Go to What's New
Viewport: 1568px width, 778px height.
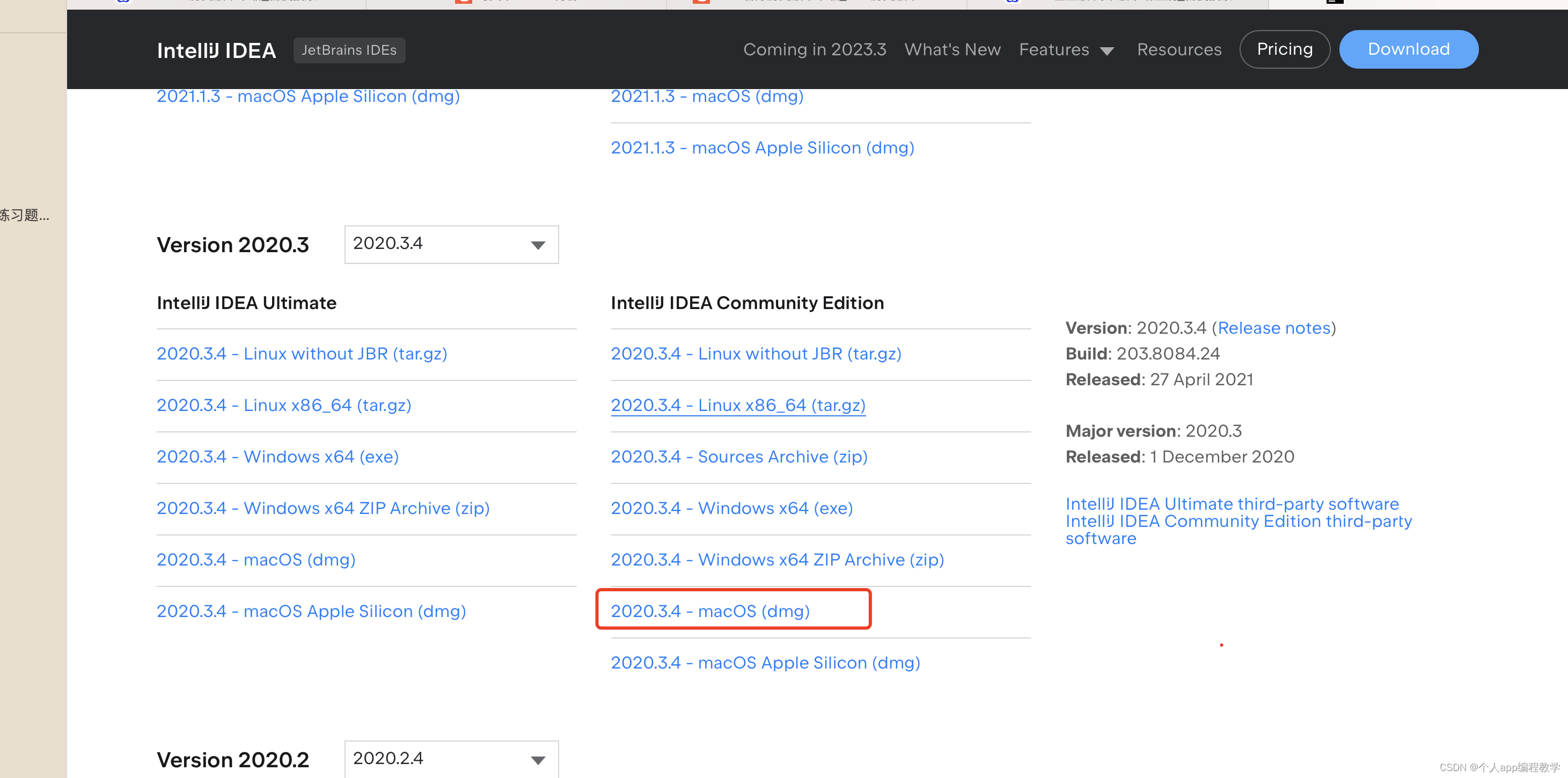952,49
